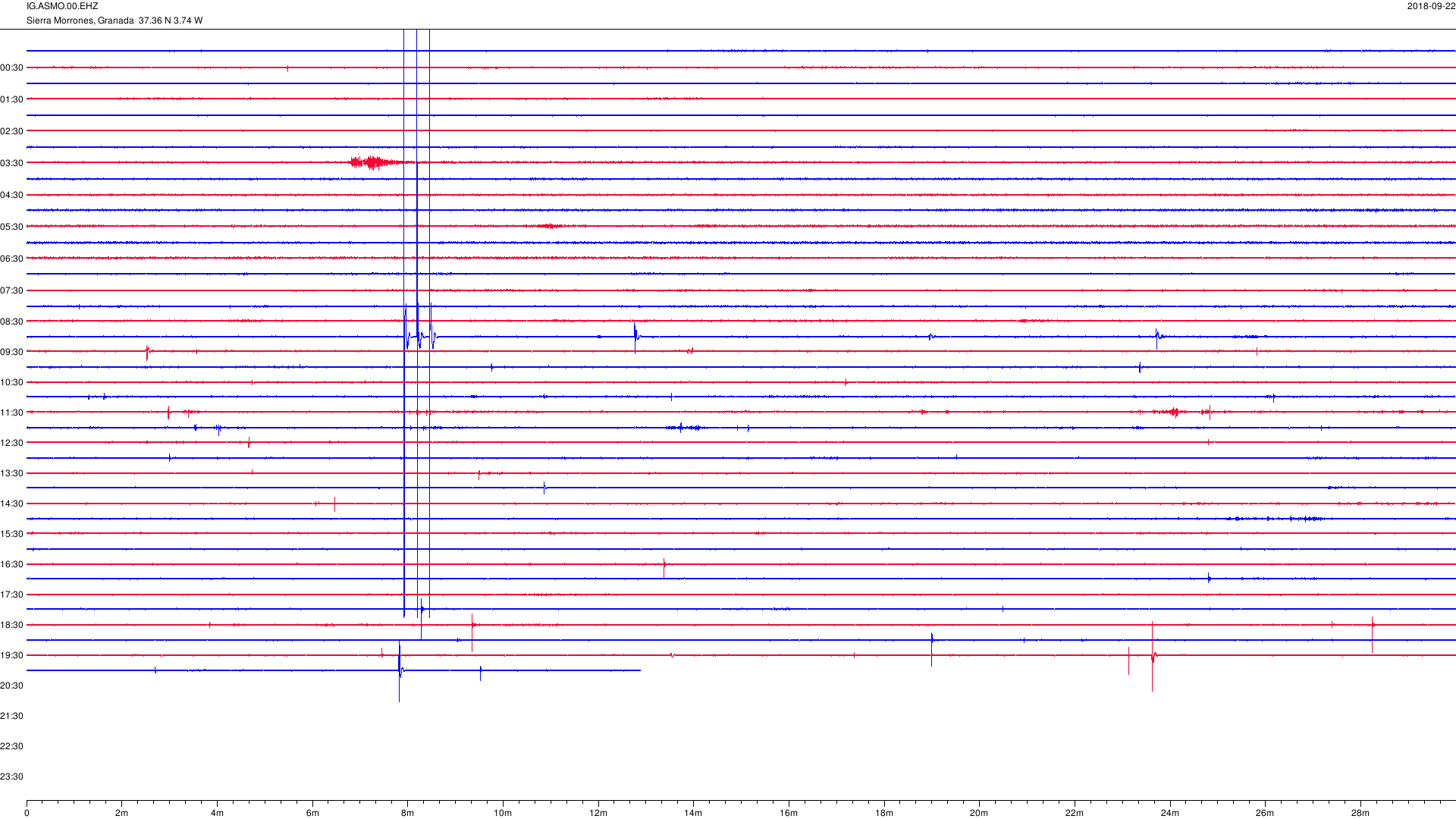Viewport: 1456px width, 819px height.
Task: Click the 16m tick on the time axis
Action: click(x=789, y=813)
